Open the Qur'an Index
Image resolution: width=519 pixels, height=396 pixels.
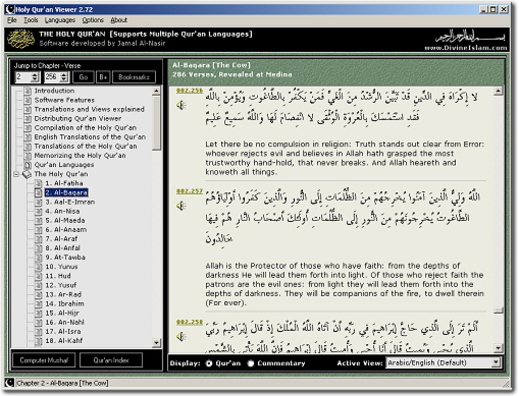click(111, 360)
